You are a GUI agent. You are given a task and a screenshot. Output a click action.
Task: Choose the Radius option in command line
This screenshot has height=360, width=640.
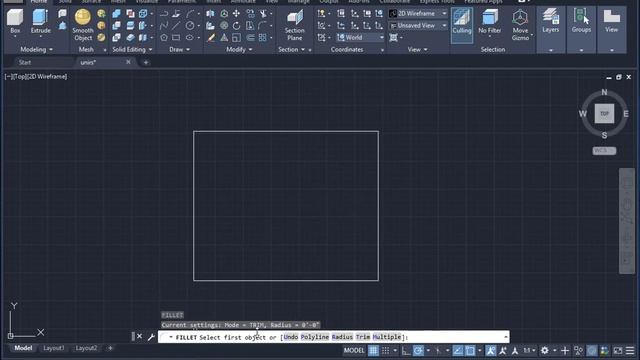(x=342, y=337)
